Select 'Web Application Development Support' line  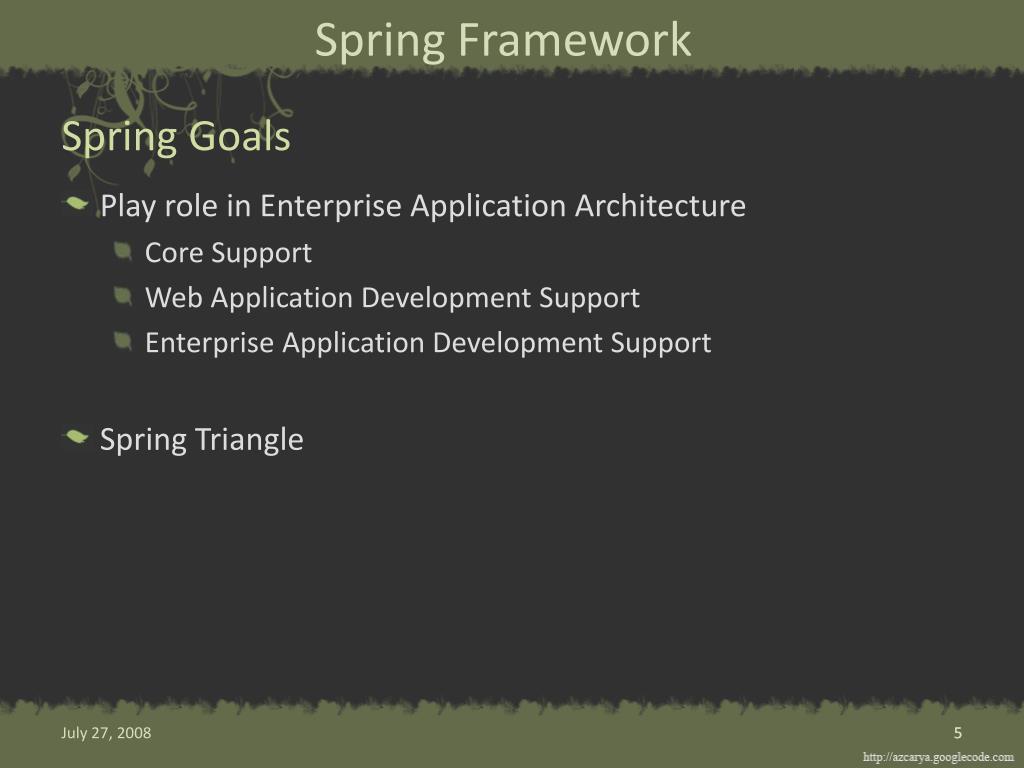pos(392,298)
